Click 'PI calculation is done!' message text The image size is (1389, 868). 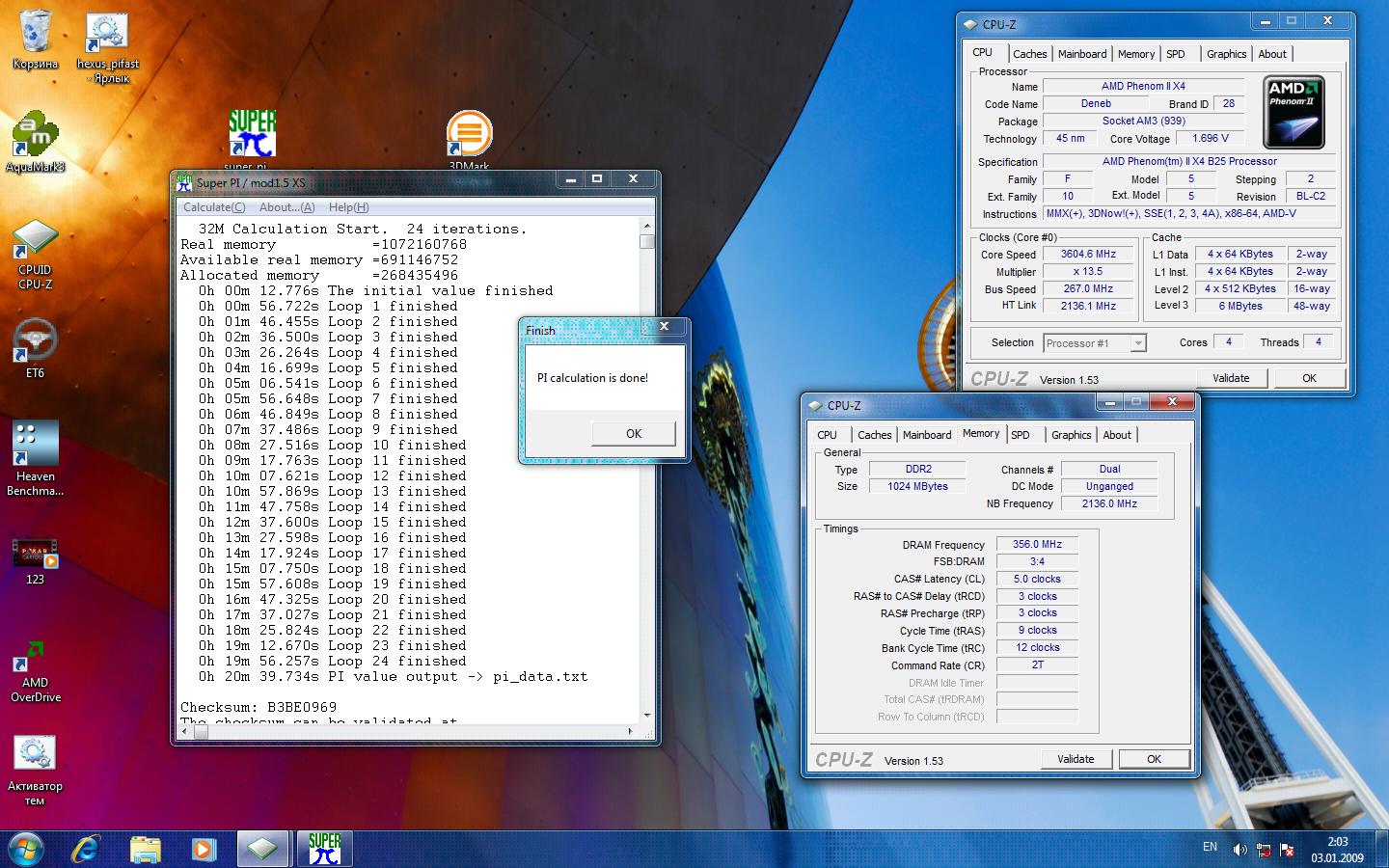click(592, 378)
